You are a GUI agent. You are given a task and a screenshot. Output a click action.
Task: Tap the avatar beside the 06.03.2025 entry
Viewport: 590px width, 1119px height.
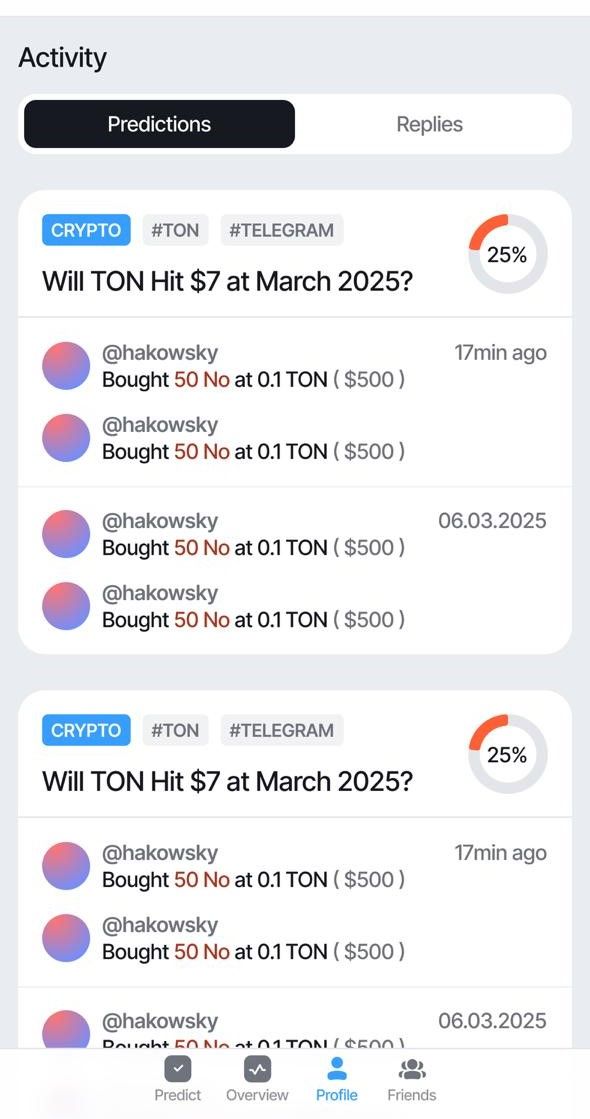point(65,533)
